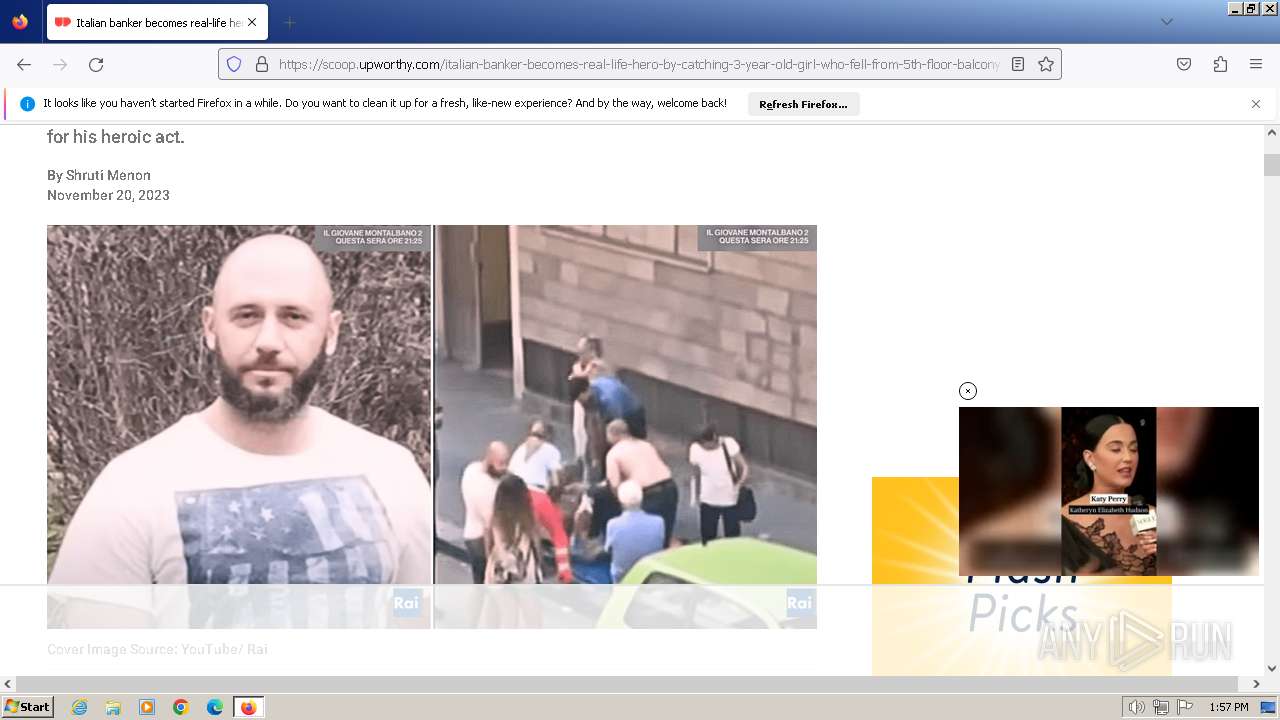
Task: Click vertical scrollbar down arrow
Action: [1272, 668]
